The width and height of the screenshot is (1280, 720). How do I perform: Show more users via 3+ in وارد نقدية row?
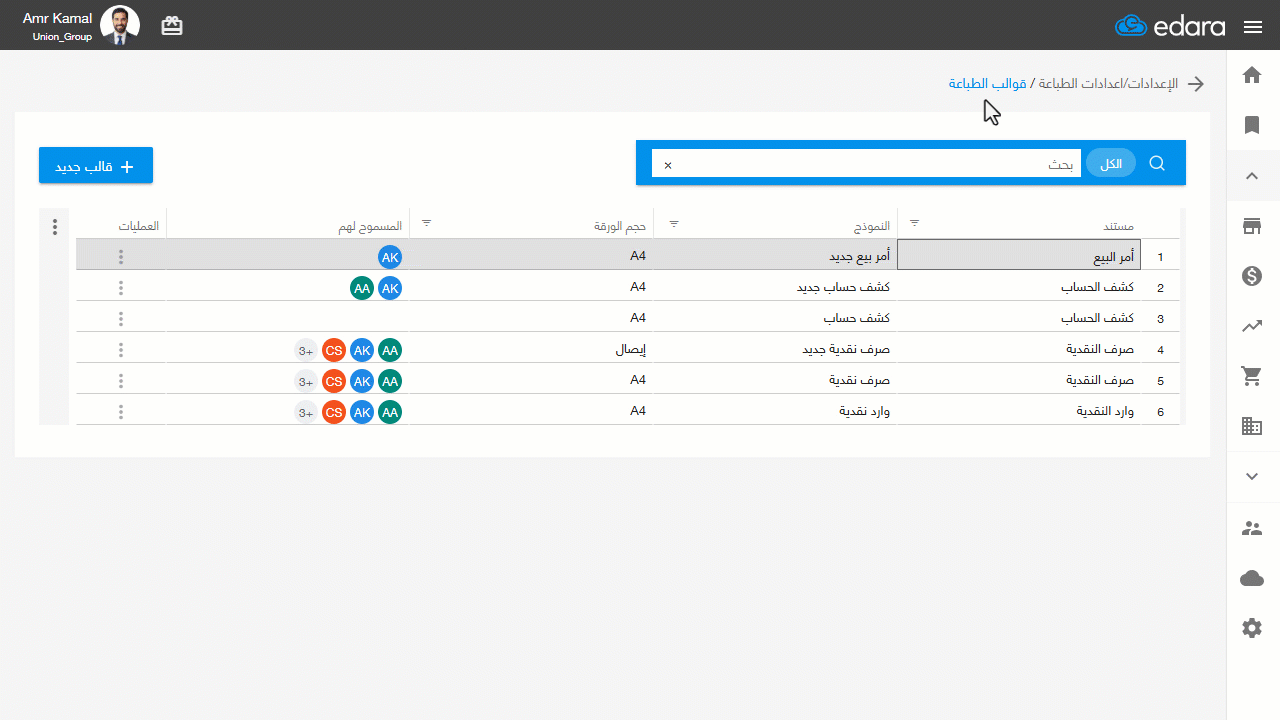[306, 412]
